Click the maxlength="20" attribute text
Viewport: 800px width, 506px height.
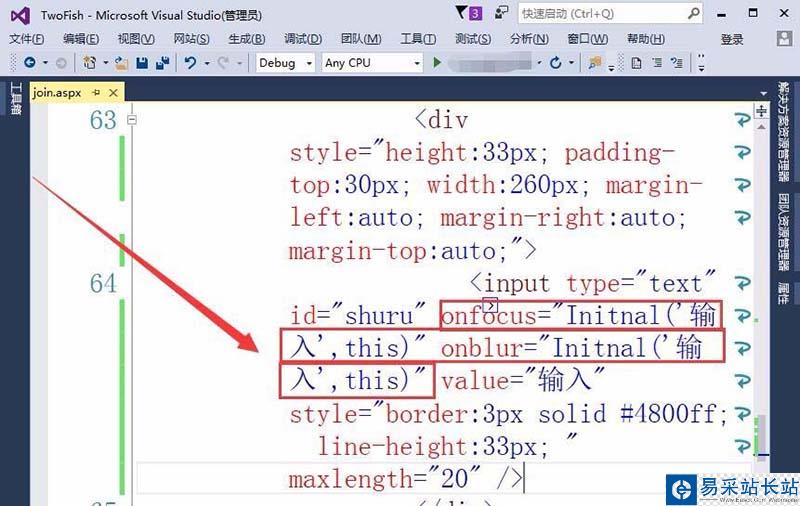(x=385, y=479)
